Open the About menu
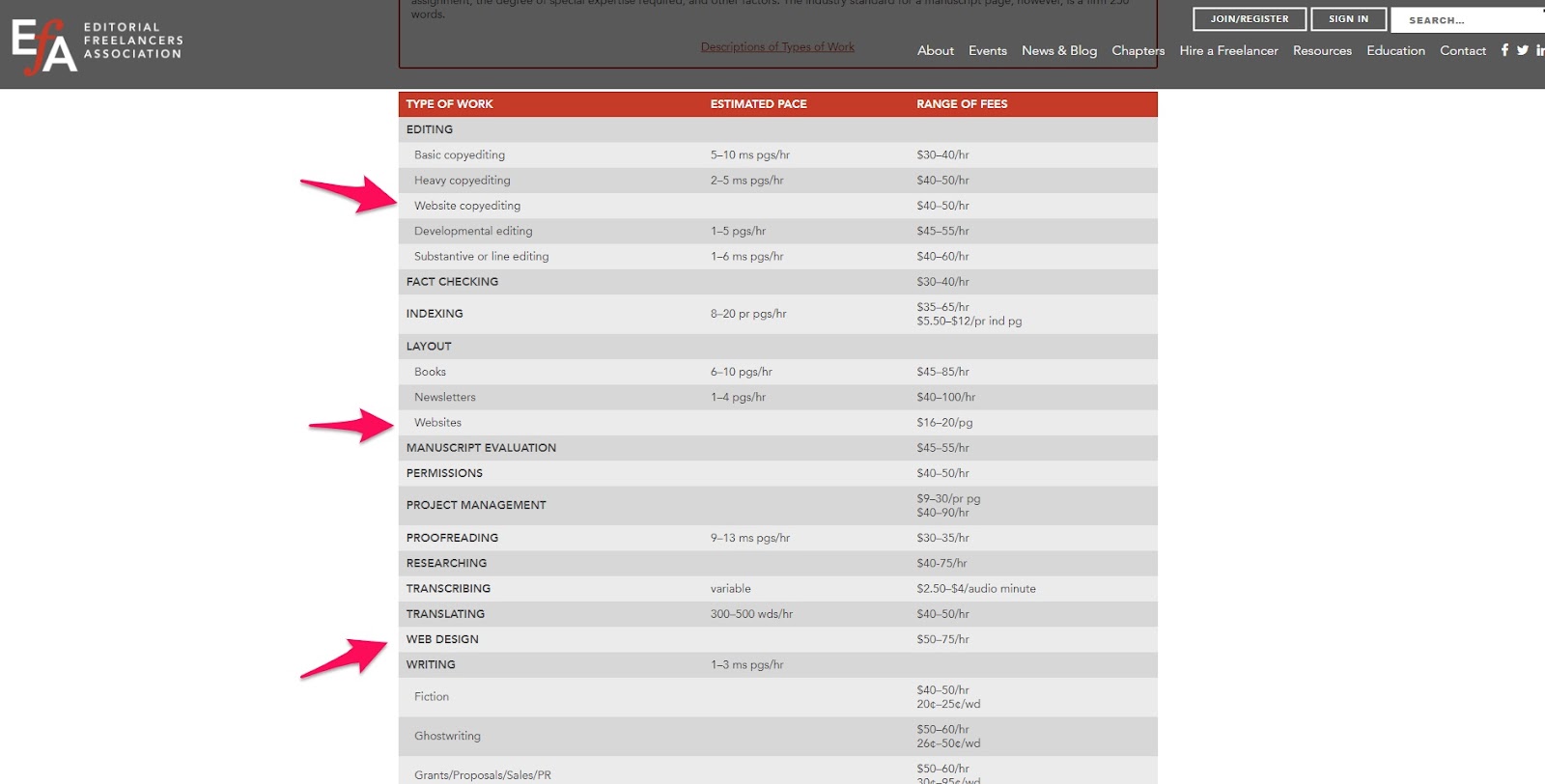1545x784 pixels. tap(936, 51)
